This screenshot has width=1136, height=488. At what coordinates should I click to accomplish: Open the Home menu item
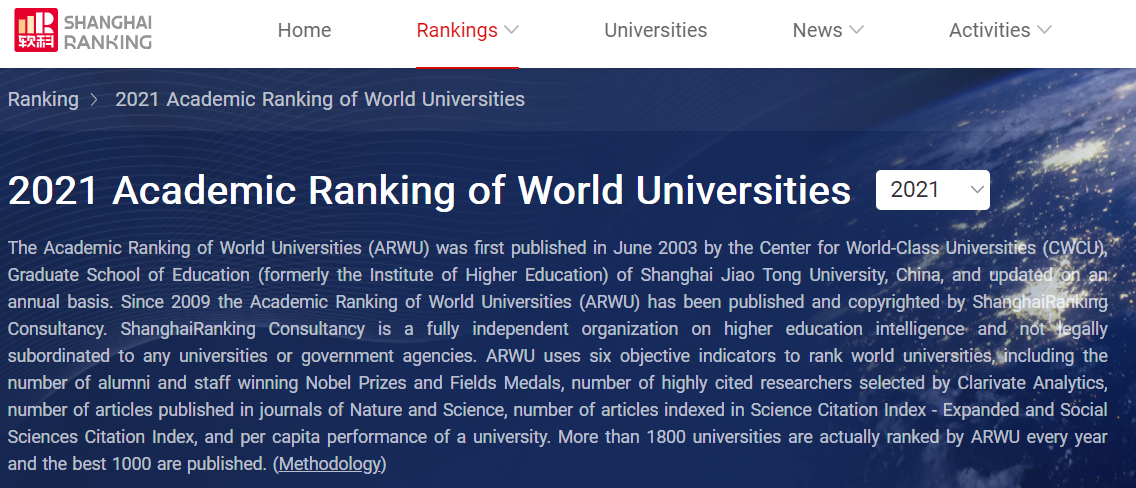pyautogui.click(x=304, y=30)
